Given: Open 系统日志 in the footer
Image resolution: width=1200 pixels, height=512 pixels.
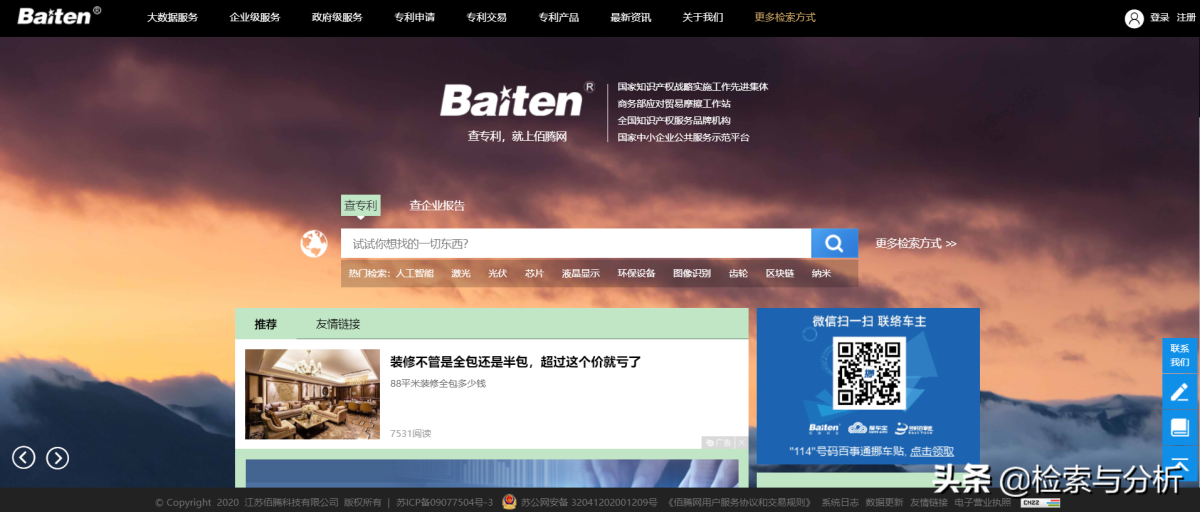Looking at the screenshot, I should point(840,502).
